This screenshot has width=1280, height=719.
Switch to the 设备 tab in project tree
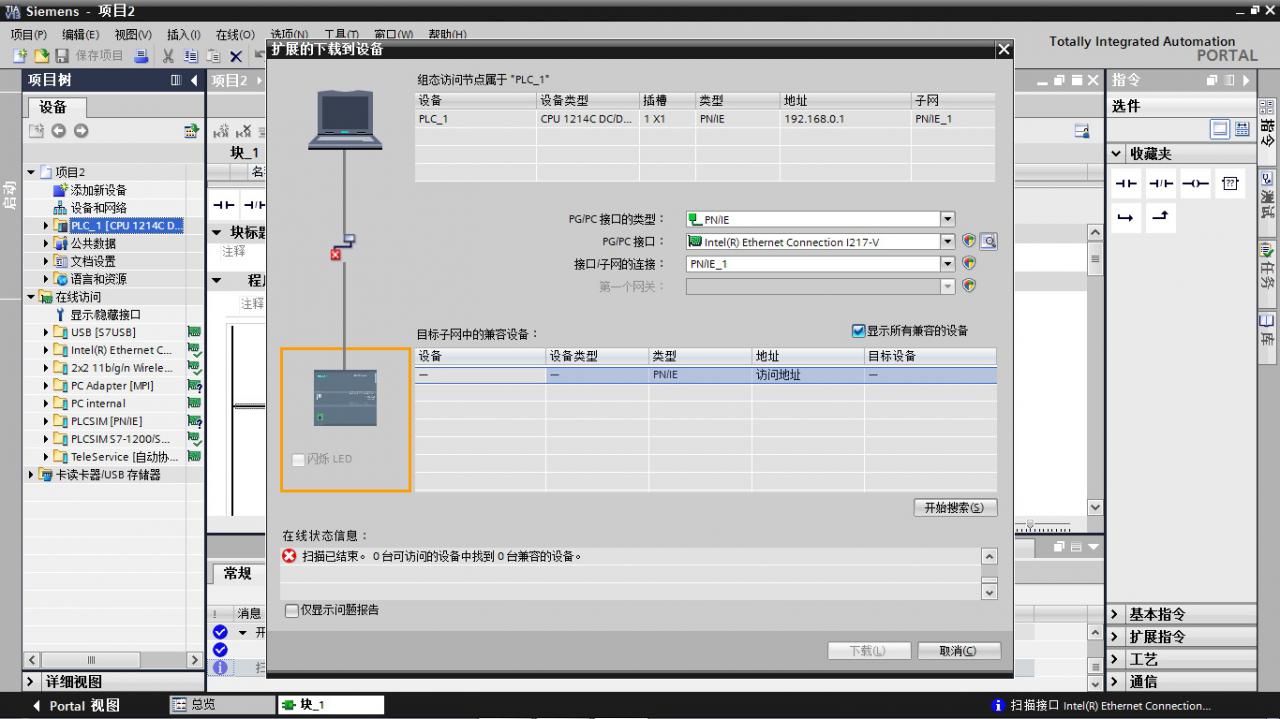[53, 107]
